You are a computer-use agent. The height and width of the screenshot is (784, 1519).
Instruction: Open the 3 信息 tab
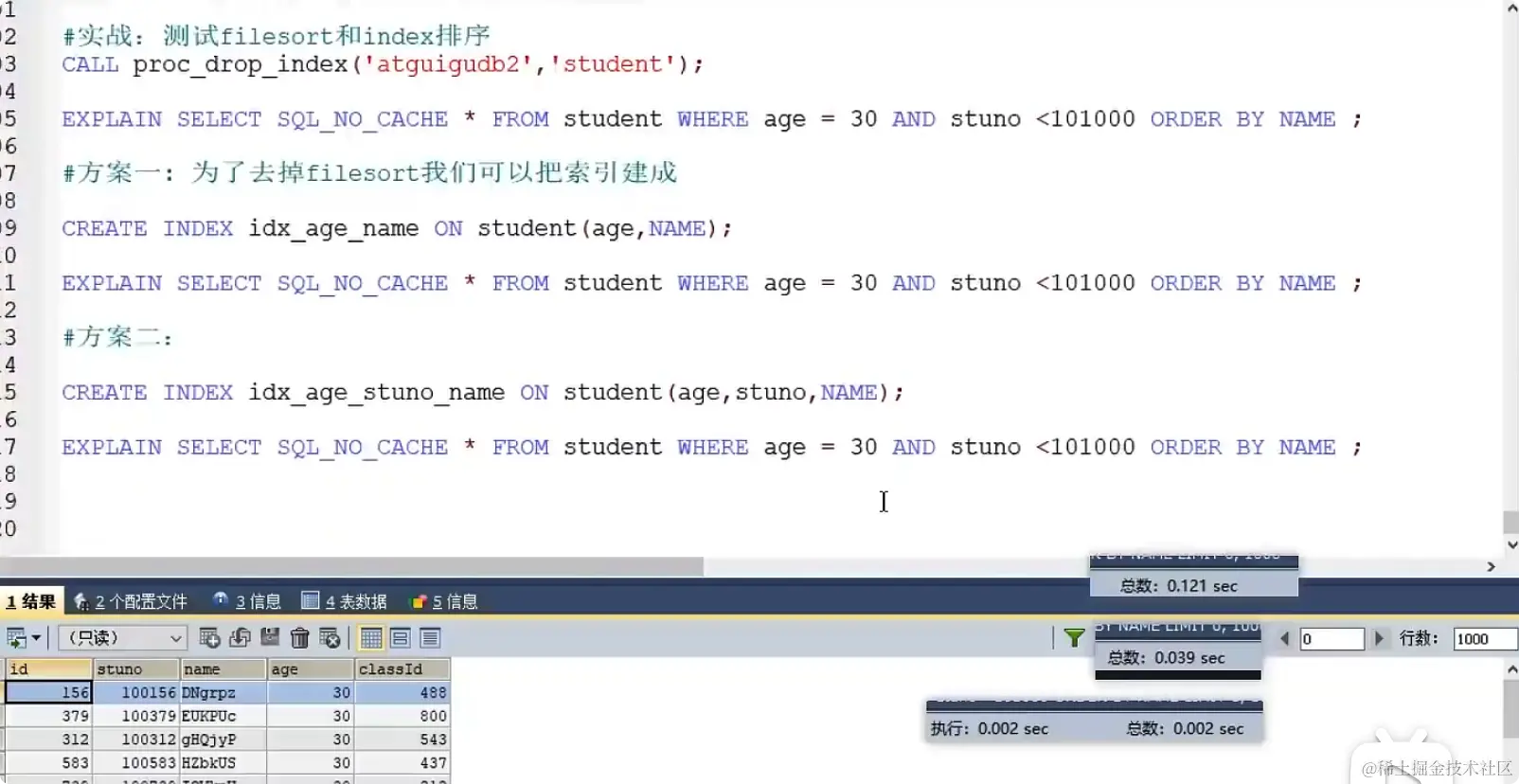pos(247,601)
